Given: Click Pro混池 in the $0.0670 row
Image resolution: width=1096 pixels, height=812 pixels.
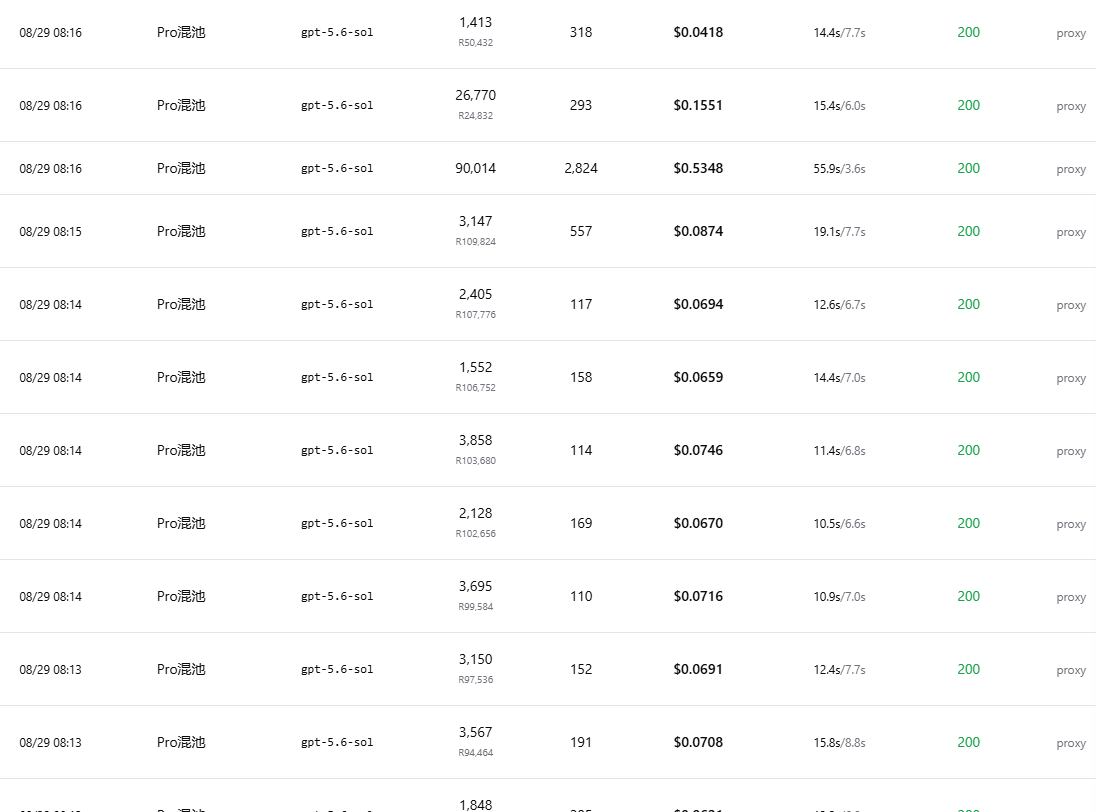Looking at the screenshot, I should coord(181,523).
